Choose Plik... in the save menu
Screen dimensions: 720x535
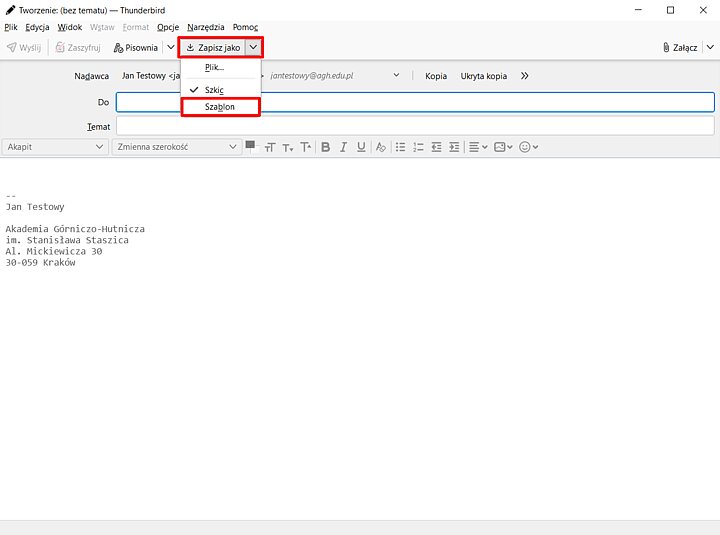pyautogui.click(x=221, y=68)
